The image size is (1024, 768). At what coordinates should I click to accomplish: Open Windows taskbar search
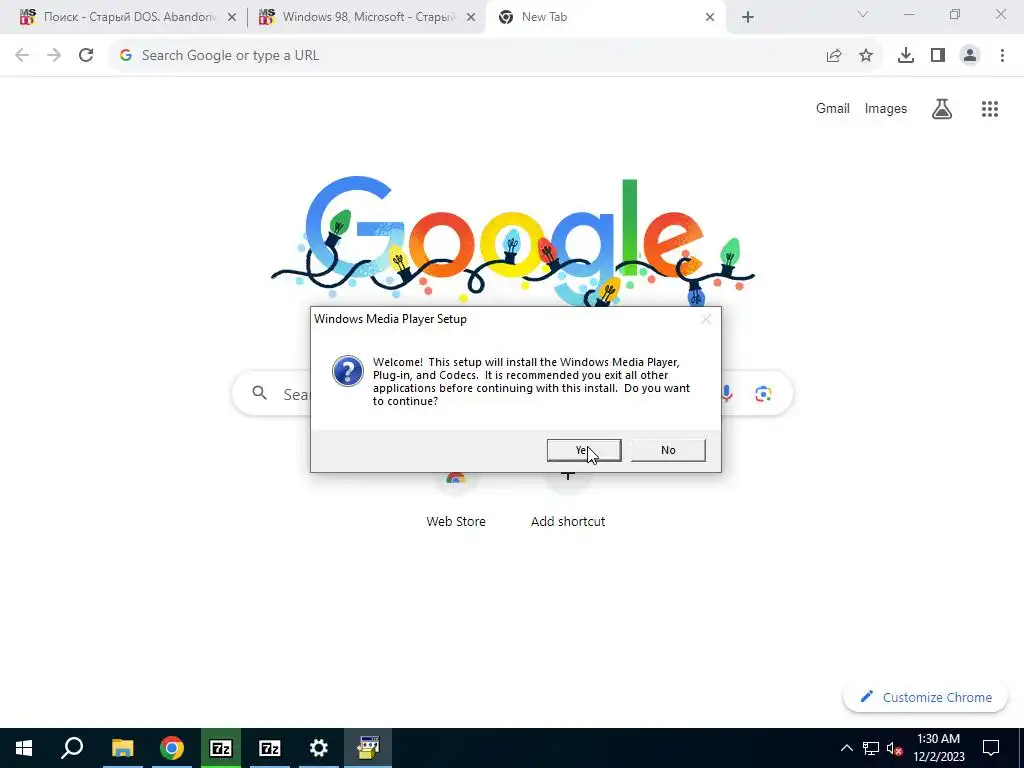pyautogui.click(x=72, y=748)
